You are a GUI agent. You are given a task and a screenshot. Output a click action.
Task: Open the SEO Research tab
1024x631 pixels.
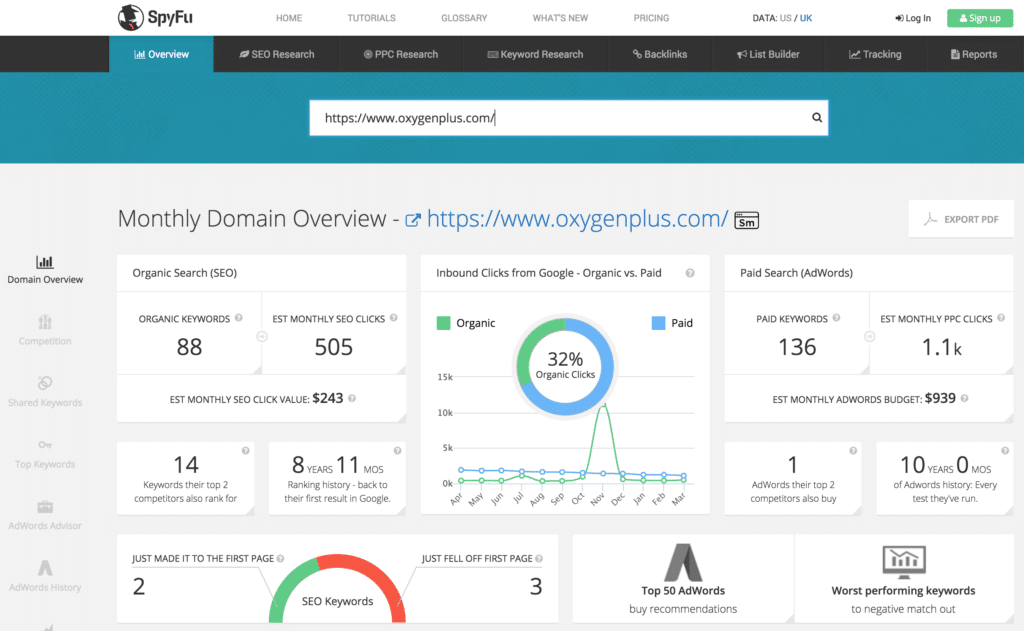click(x=276, y=54)
